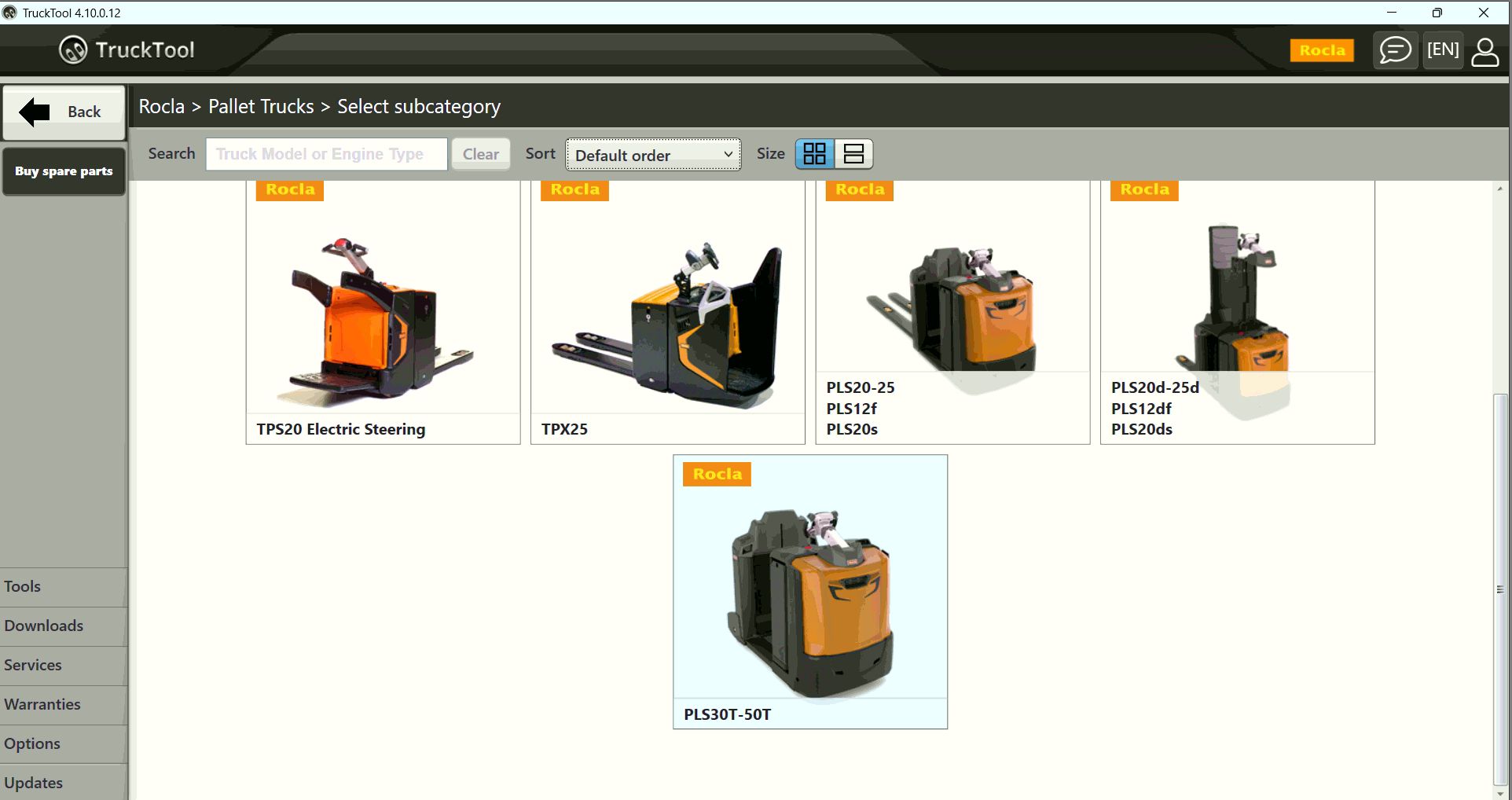
Task: Open the Services sidebar menu
Action: coord(64,666)
